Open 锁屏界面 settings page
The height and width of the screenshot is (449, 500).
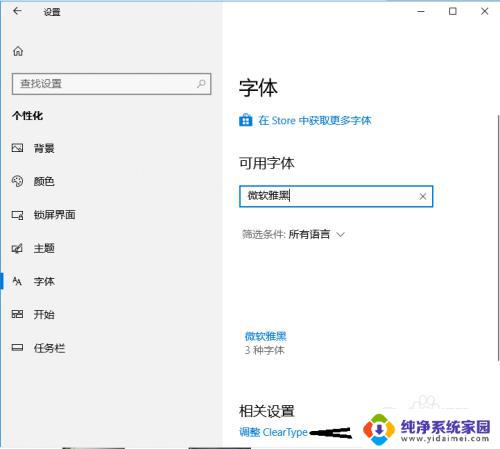point(54,215)
